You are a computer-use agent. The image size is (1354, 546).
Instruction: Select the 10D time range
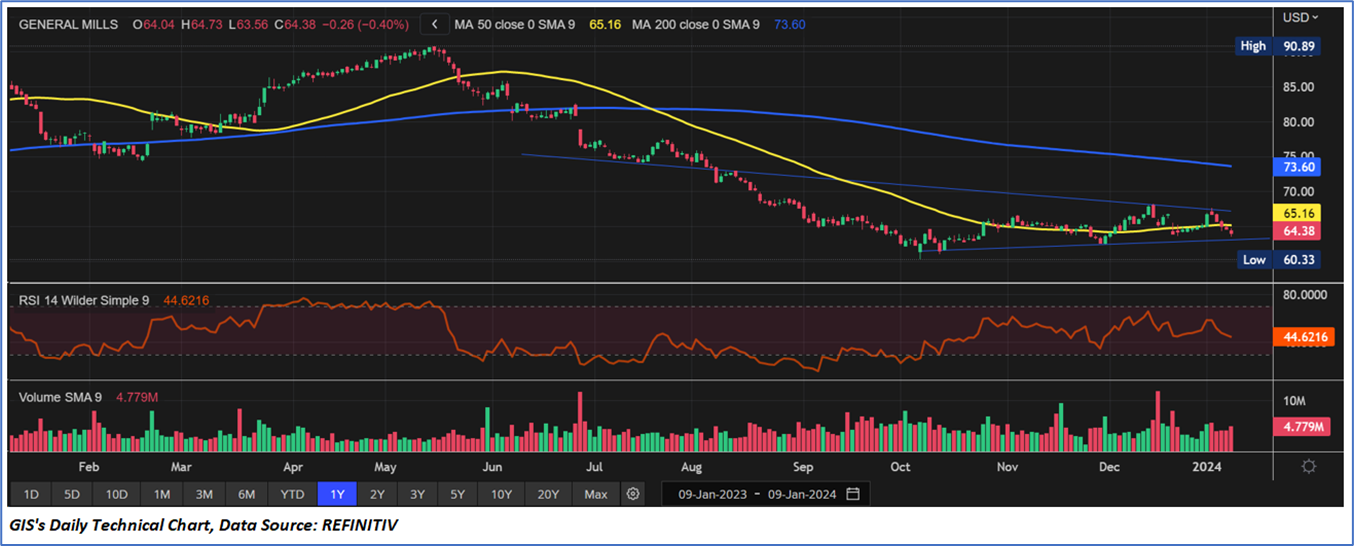click(117, 494)
